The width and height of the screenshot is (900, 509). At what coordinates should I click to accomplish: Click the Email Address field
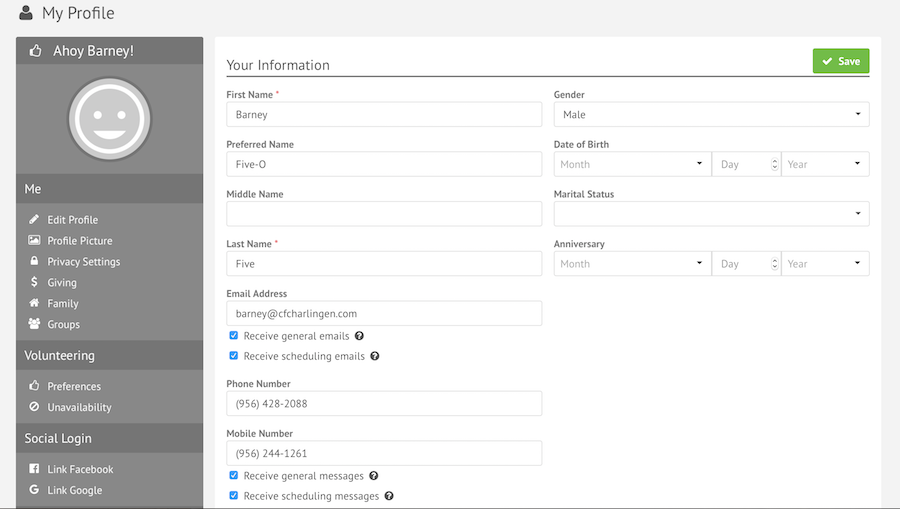click(384, 313)
